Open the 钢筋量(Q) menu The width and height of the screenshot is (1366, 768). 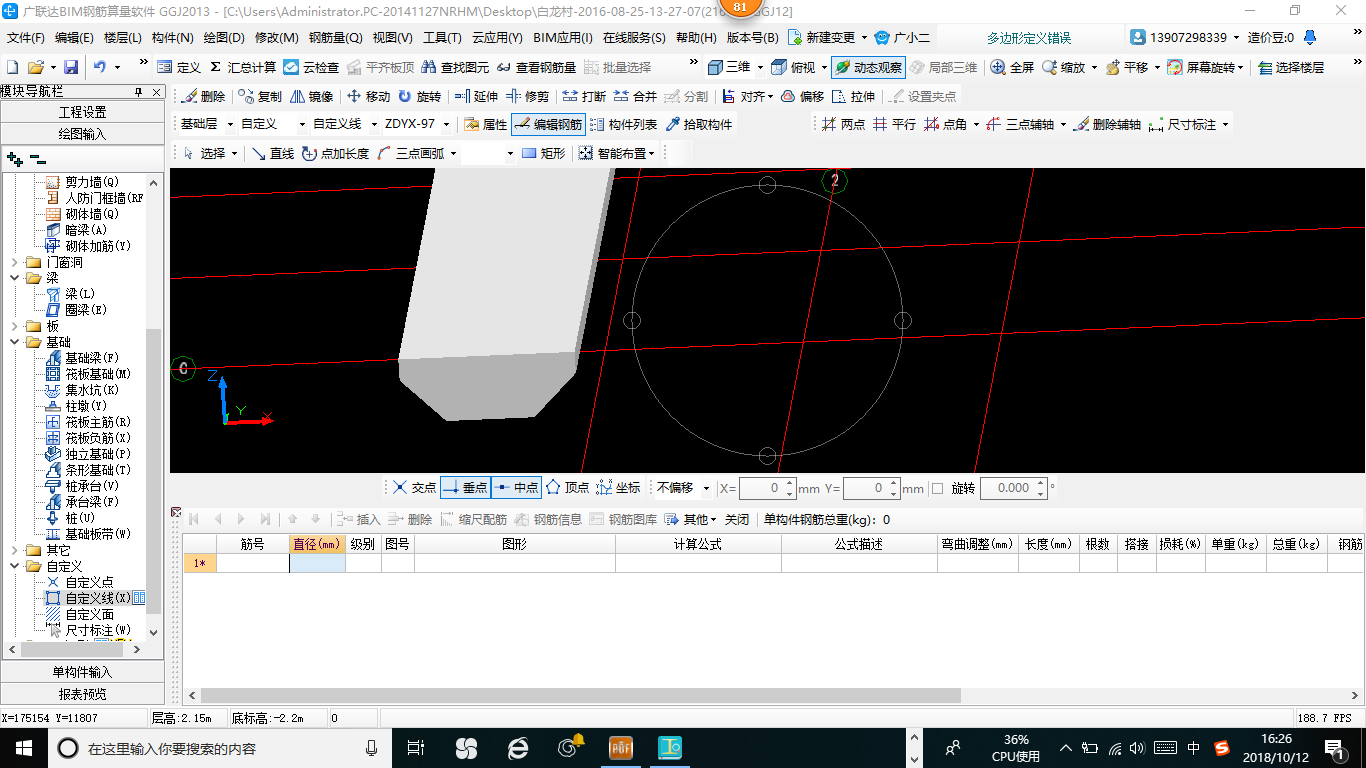tap(335, 38)
